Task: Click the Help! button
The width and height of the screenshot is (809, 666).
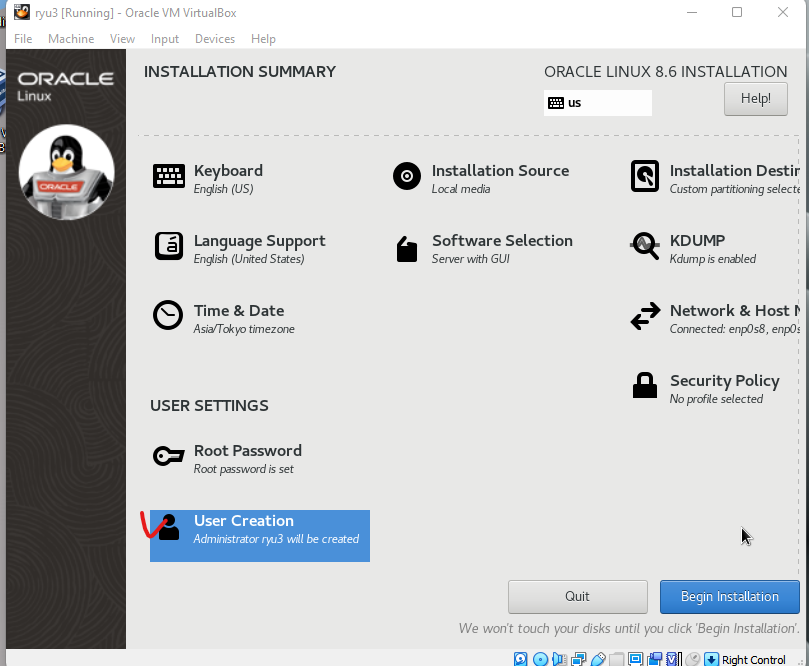Action: pyautogui.click(x=755, y=99)
